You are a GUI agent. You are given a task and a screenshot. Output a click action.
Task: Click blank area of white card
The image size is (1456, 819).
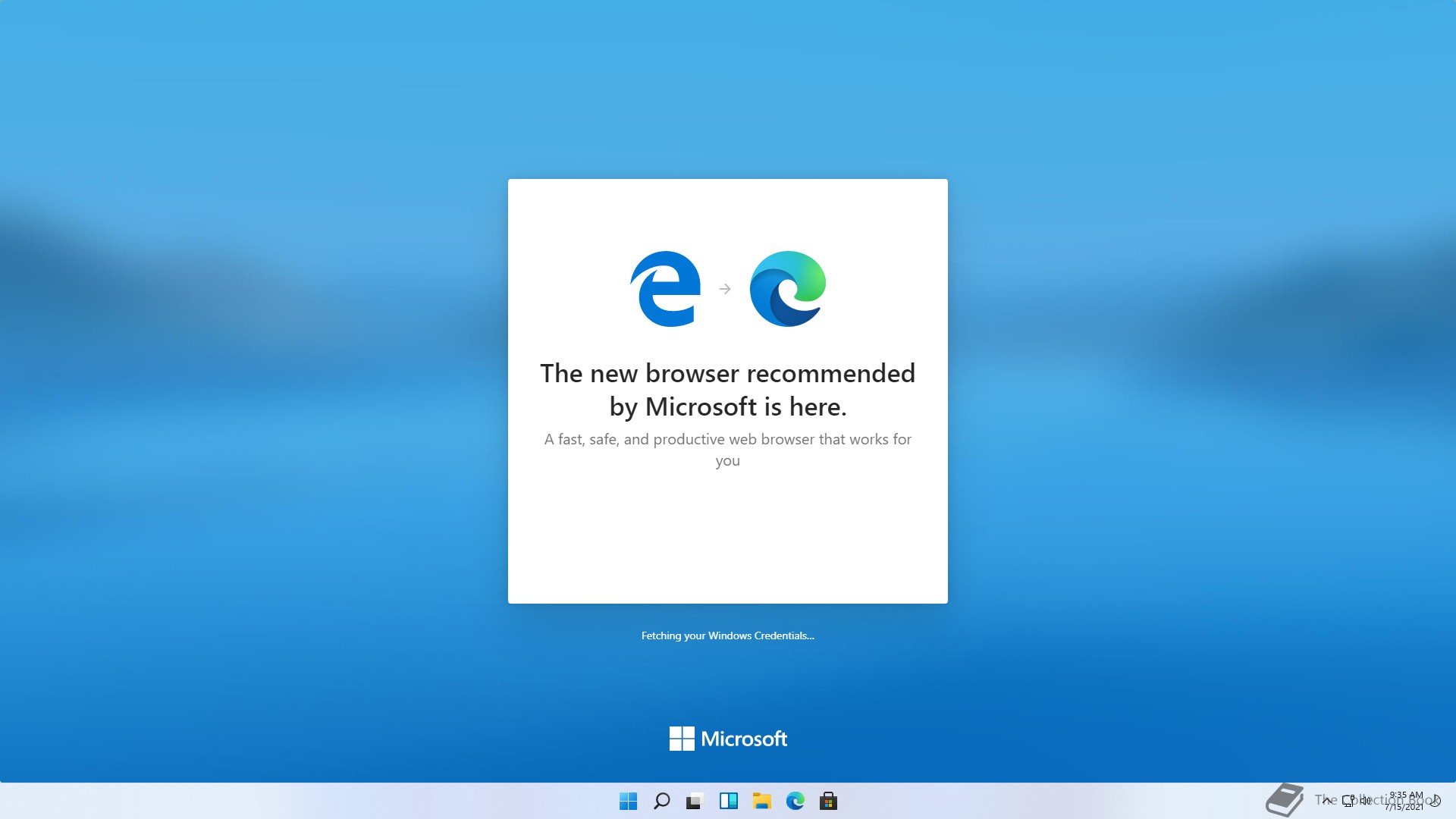pos(728,538)
